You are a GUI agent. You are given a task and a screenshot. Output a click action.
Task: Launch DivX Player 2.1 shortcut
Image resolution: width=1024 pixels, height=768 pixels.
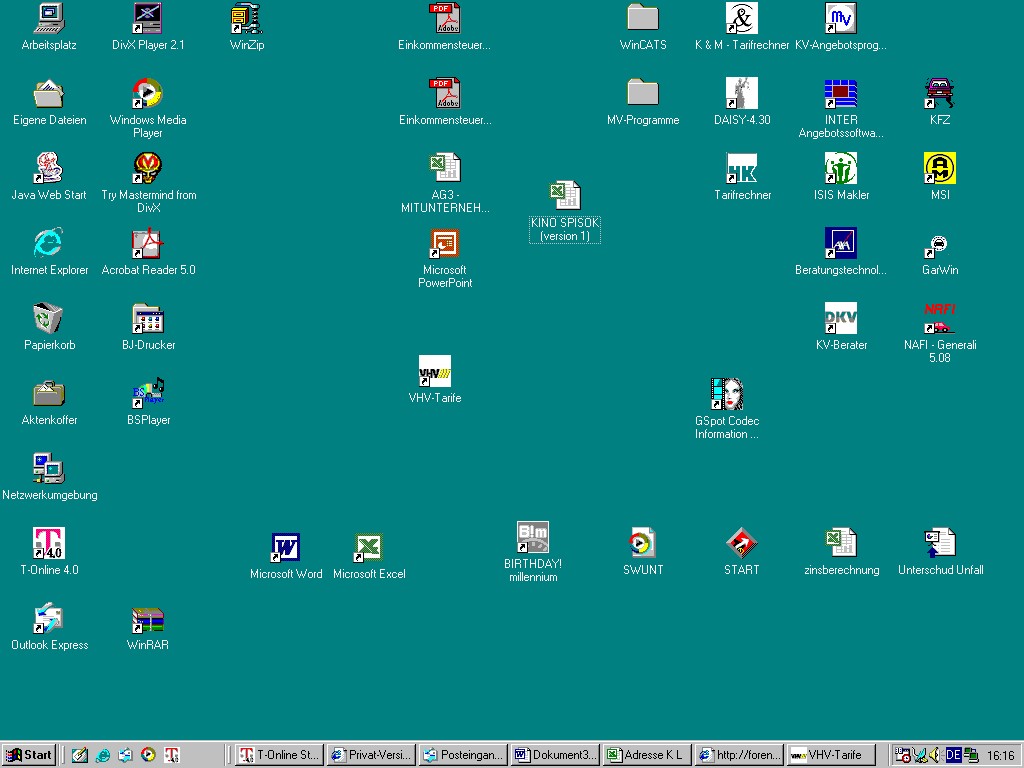[148, 19]
